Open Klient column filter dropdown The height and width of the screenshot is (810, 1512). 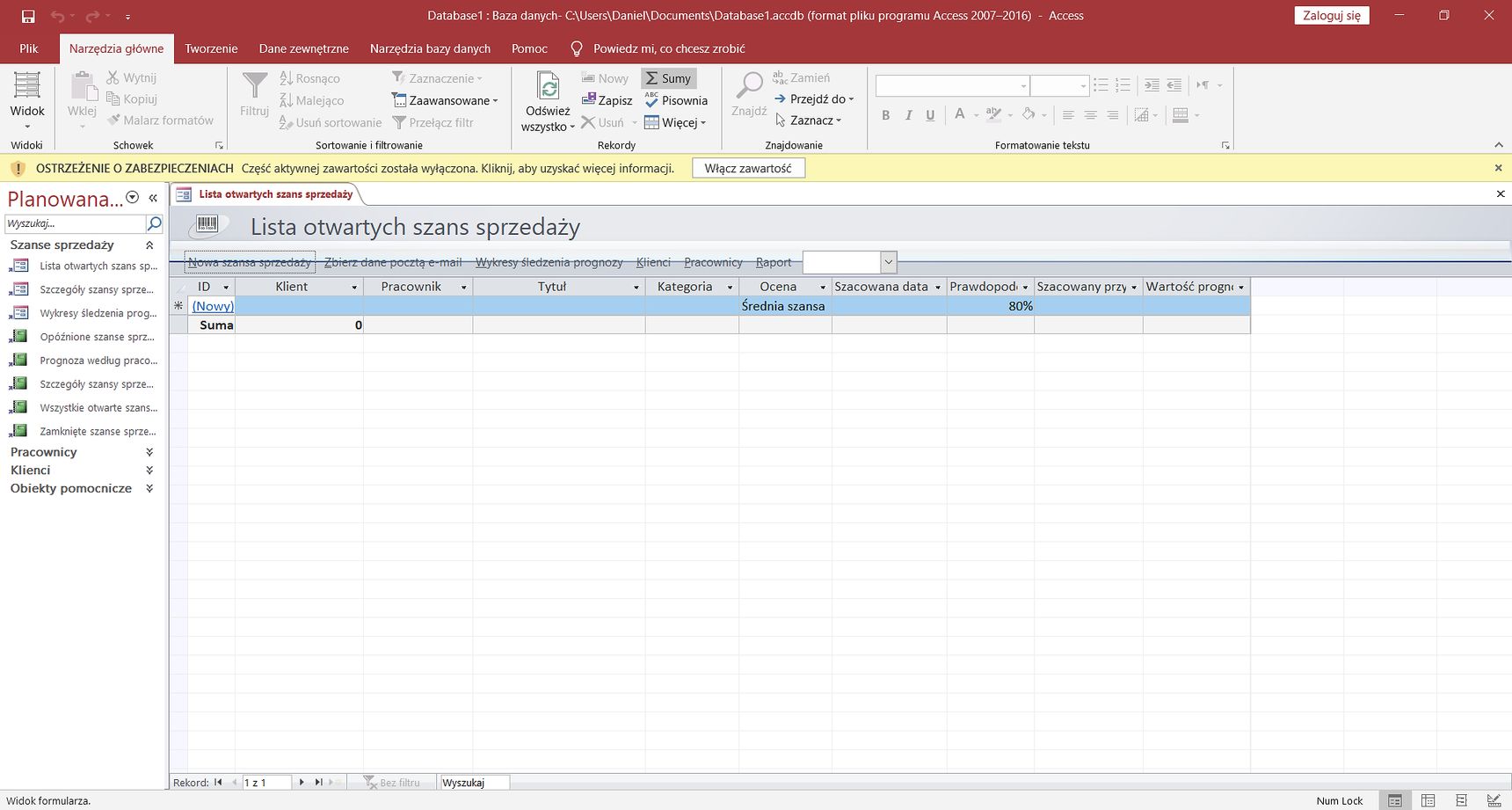tap(354, 288)
